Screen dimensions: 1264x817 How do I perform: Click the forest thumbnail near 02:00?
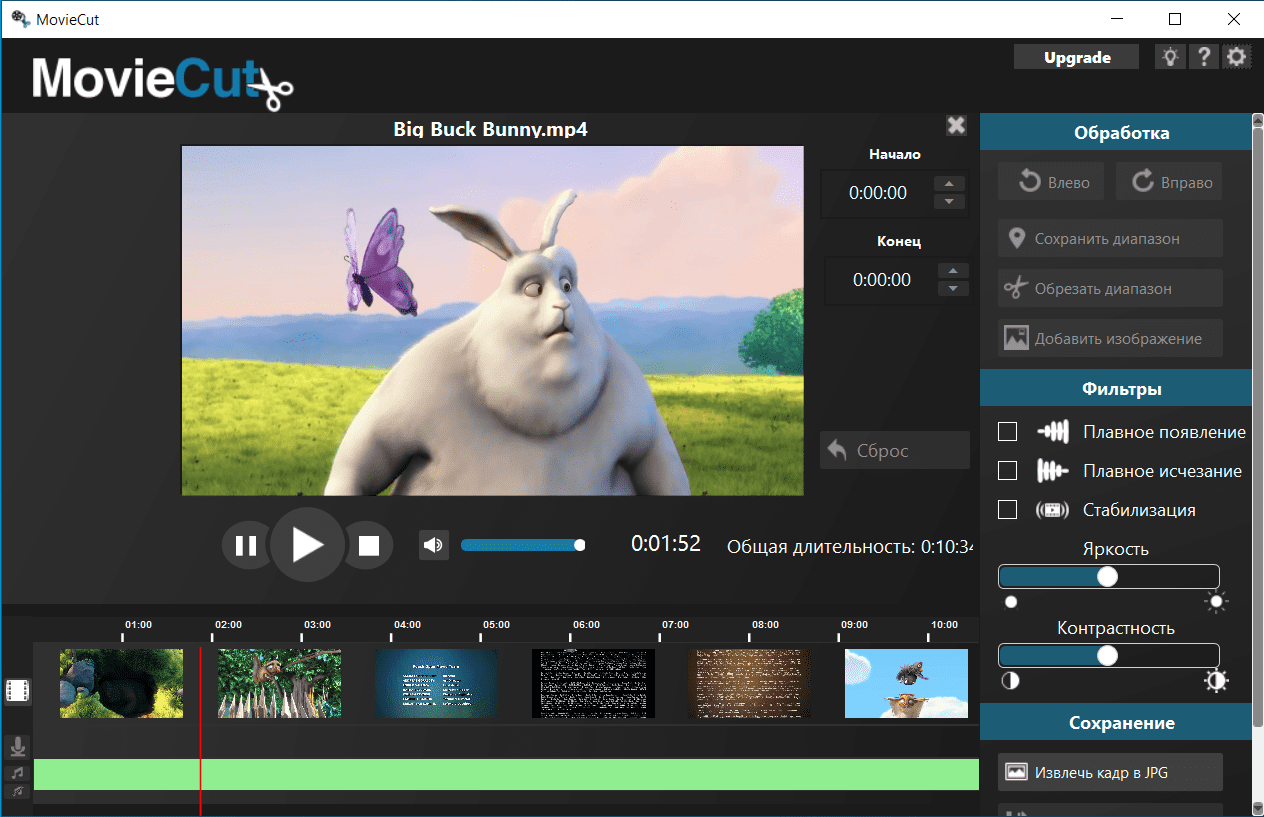point(279,683)
